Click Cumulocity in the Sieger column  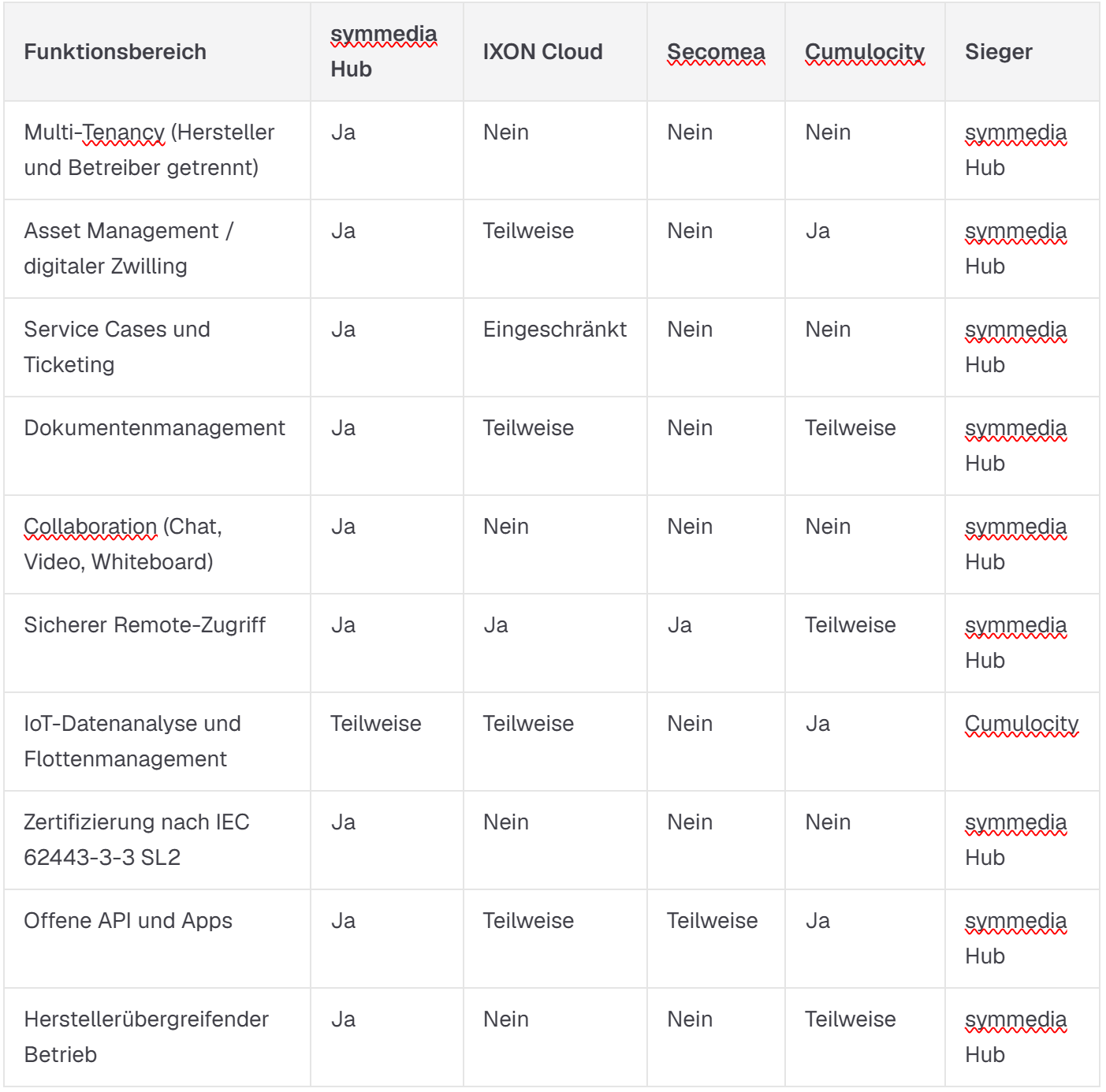(x=1022, y=724)
